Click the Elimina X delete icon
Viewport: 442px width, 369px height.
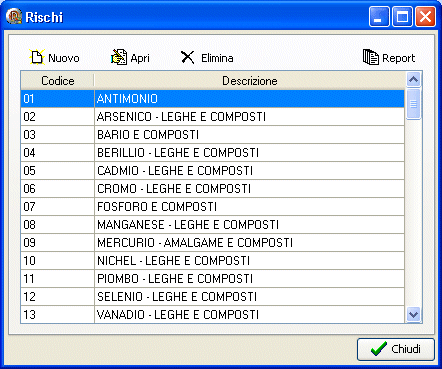point(188,57)
